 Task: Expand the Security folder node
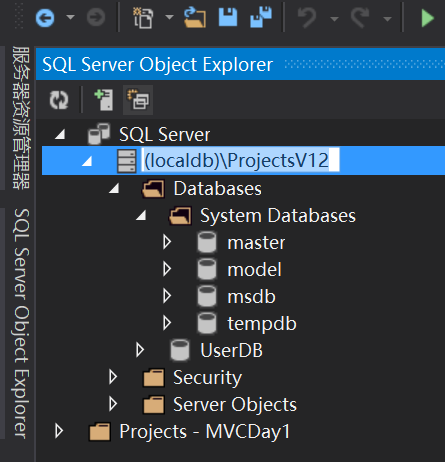pos(113,377)
